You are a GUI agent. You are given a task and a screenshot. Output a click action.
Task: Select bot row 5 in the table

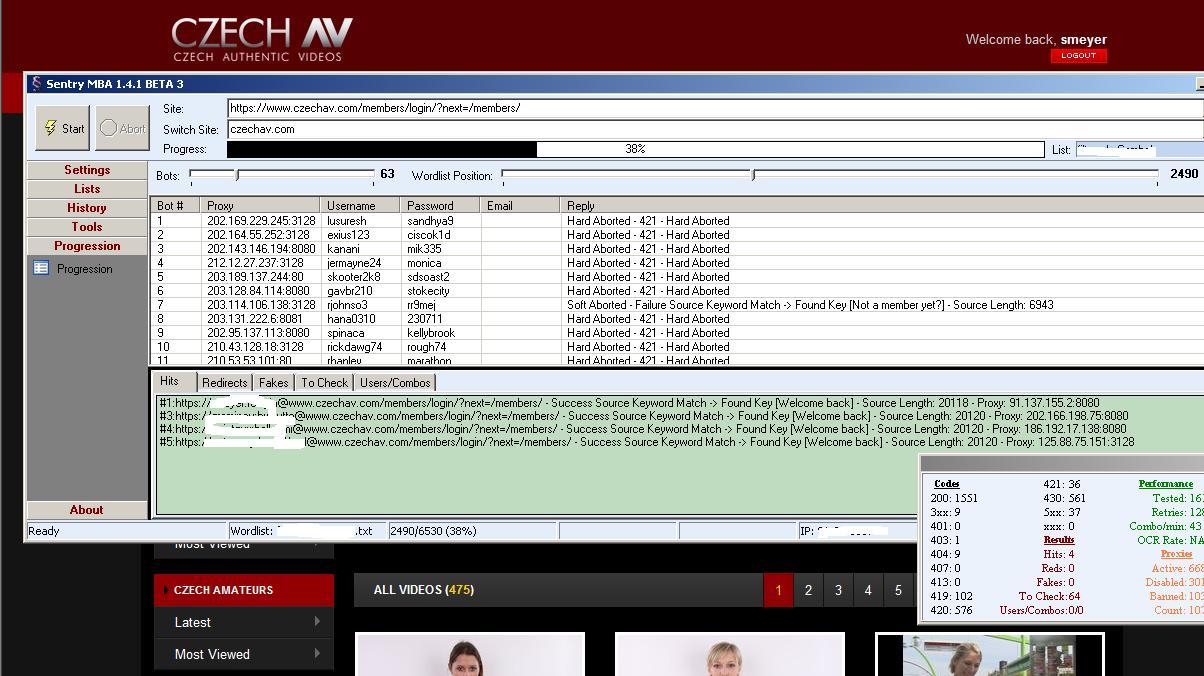click(678, 277)
